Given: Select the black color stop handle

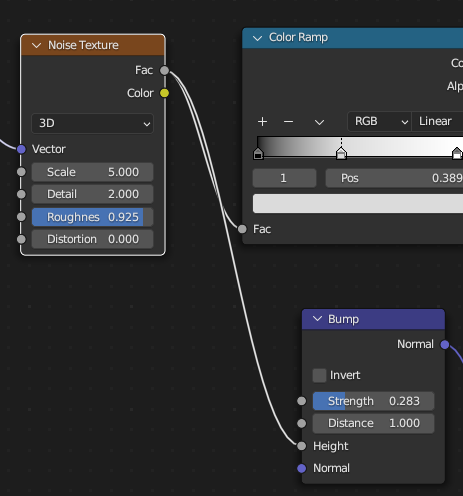Looking at the screenshot, I should [x=258, y=154].
